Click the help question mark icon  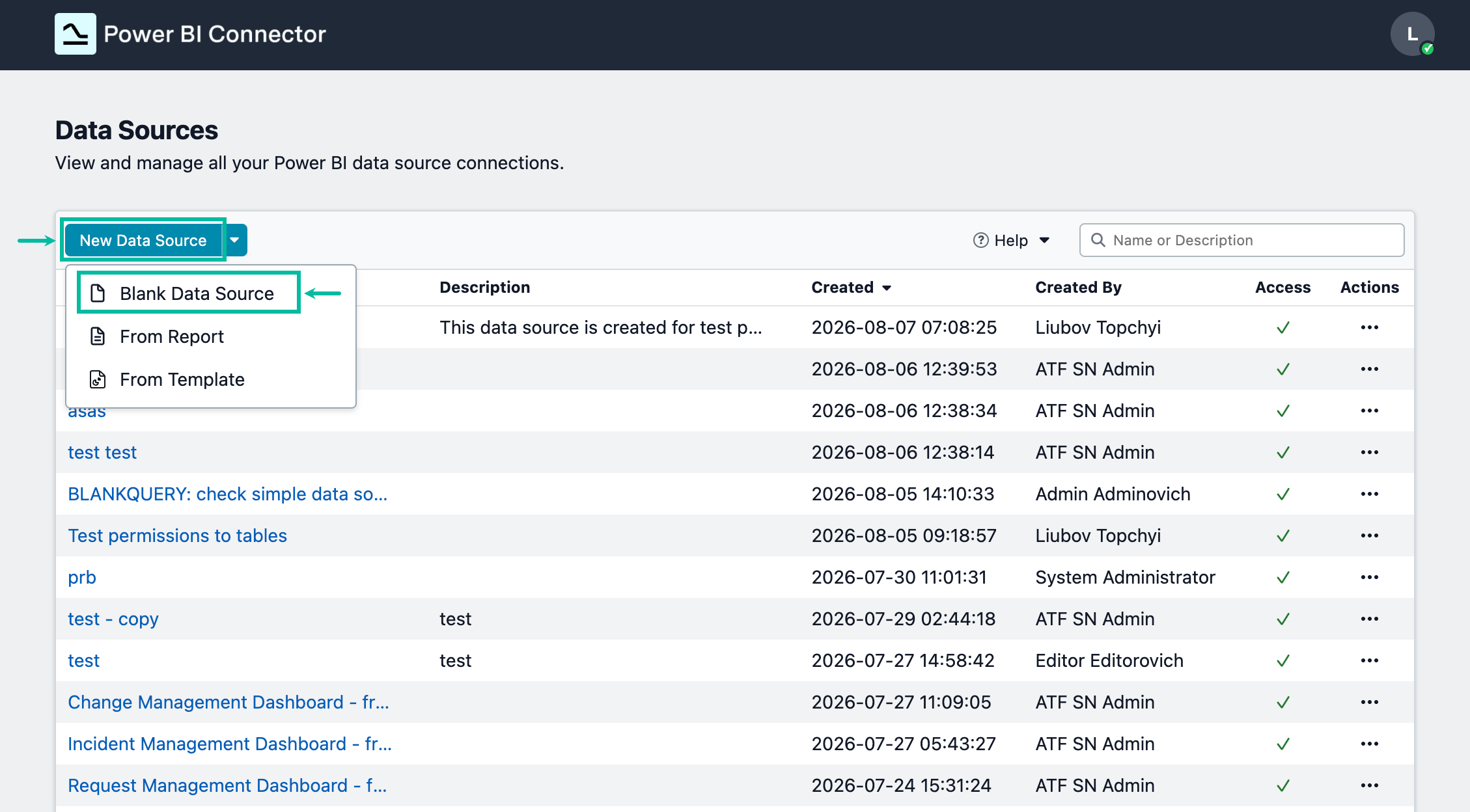pyautogui.click(x=980, y=241)
